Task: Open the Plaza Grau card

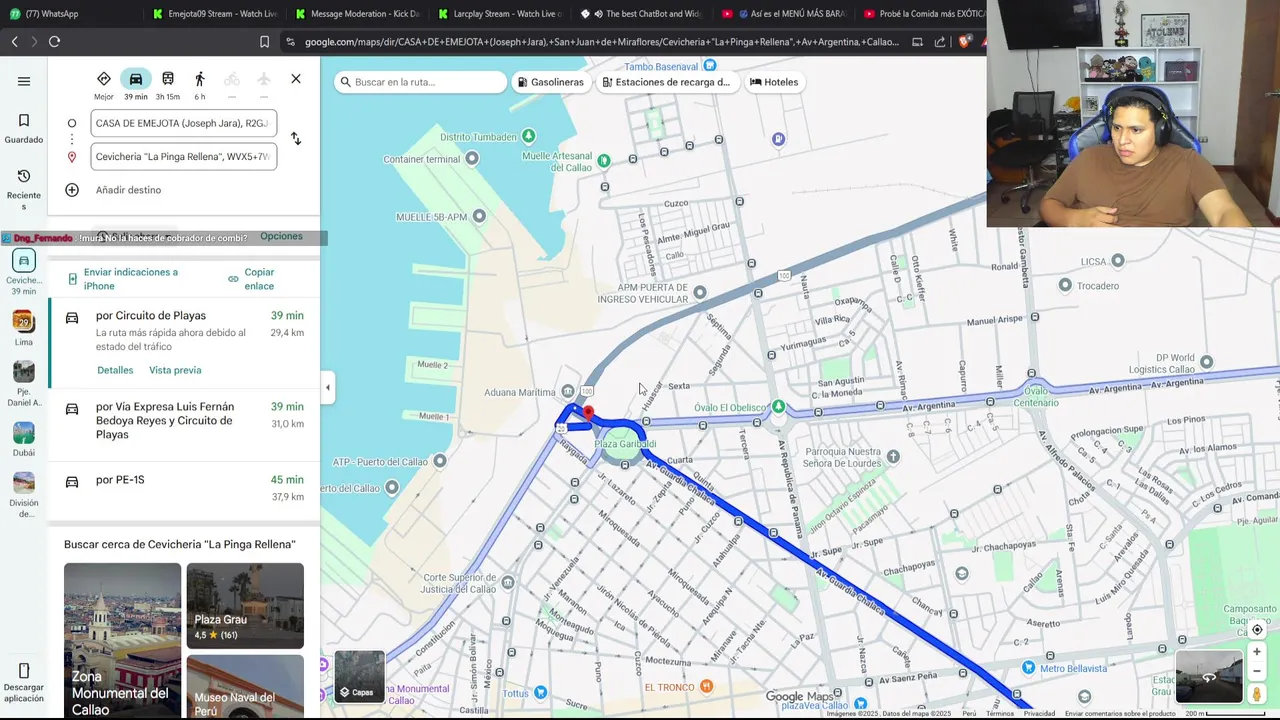Action: [x=245, y=606]
